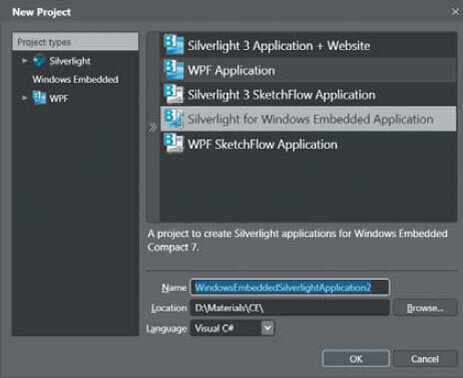The width and height of the screenshot is (463, 378).
Task: Choose WPF Application template
Action: (308, 70)
